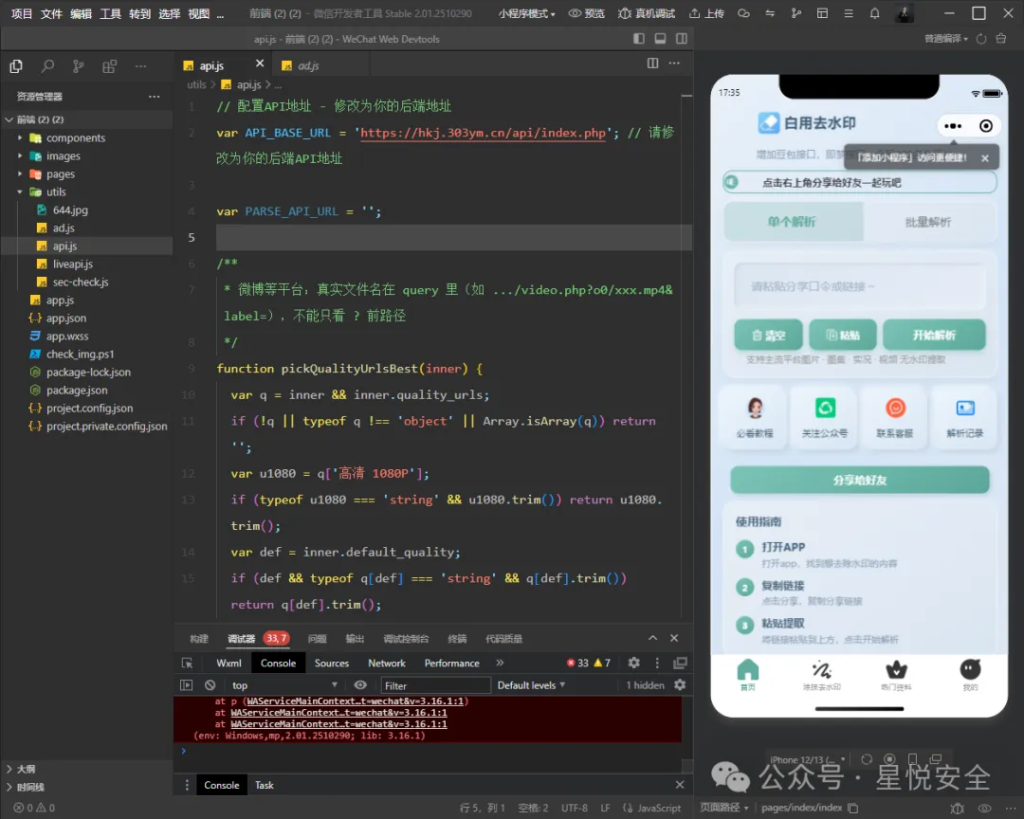Image resolution: width=1024 pixels, height=819 pixels.
Task: Click the 分享给好友 button
Action: (x=859, y=480)
